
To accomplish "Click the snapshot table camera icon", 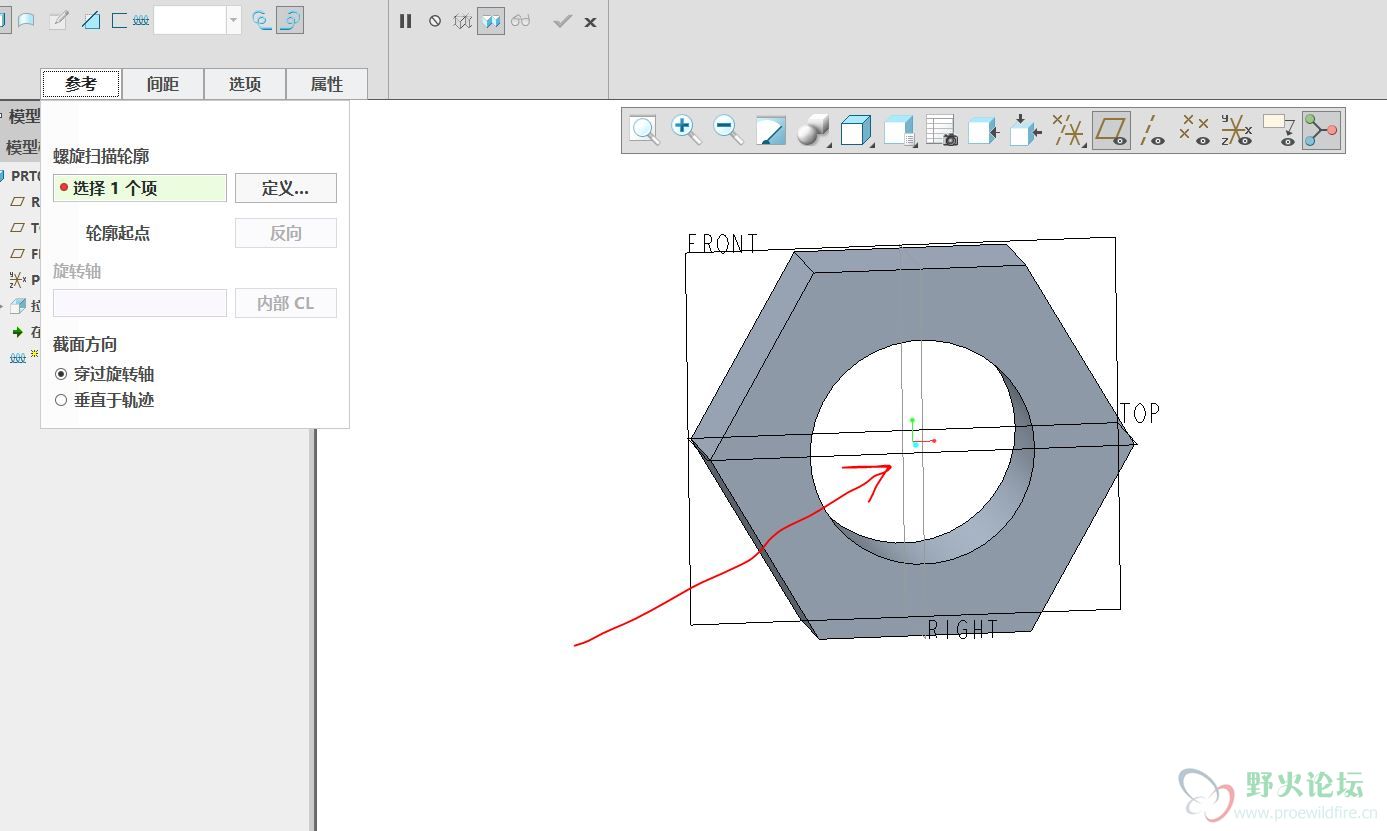I will [x=942, y=131].
